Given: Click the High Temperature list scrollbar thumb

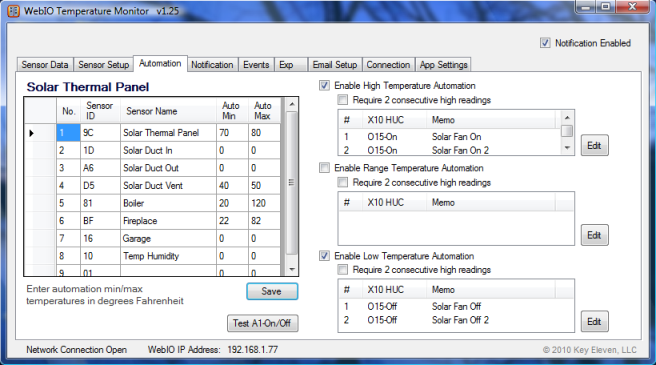Looking at the screenshot, I should (x=567, y=131).
